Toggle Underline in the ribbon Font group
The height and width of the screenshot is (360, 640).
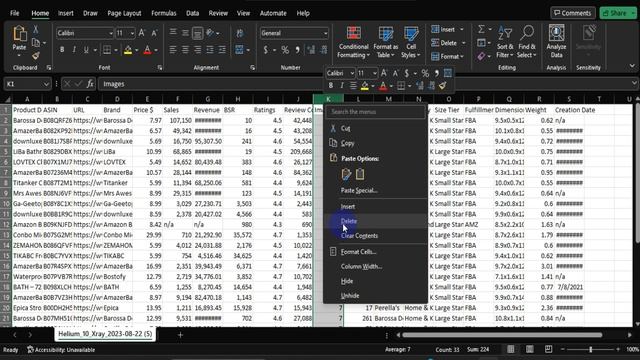pyautogui.click(x=86, y=50)
